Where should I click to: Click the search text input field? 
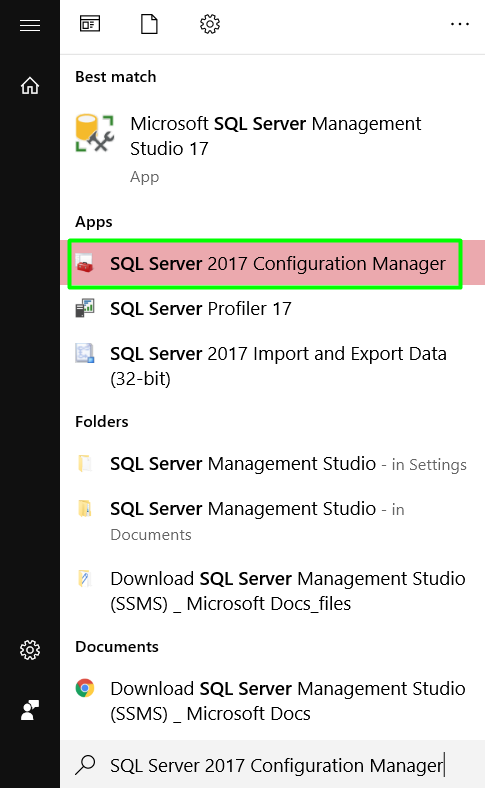coord(272,764)
